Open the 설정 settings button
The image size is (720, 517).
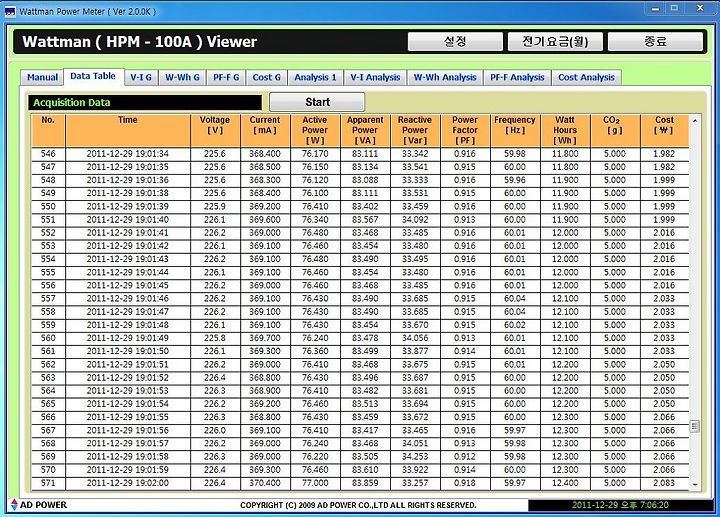point(455,42)
